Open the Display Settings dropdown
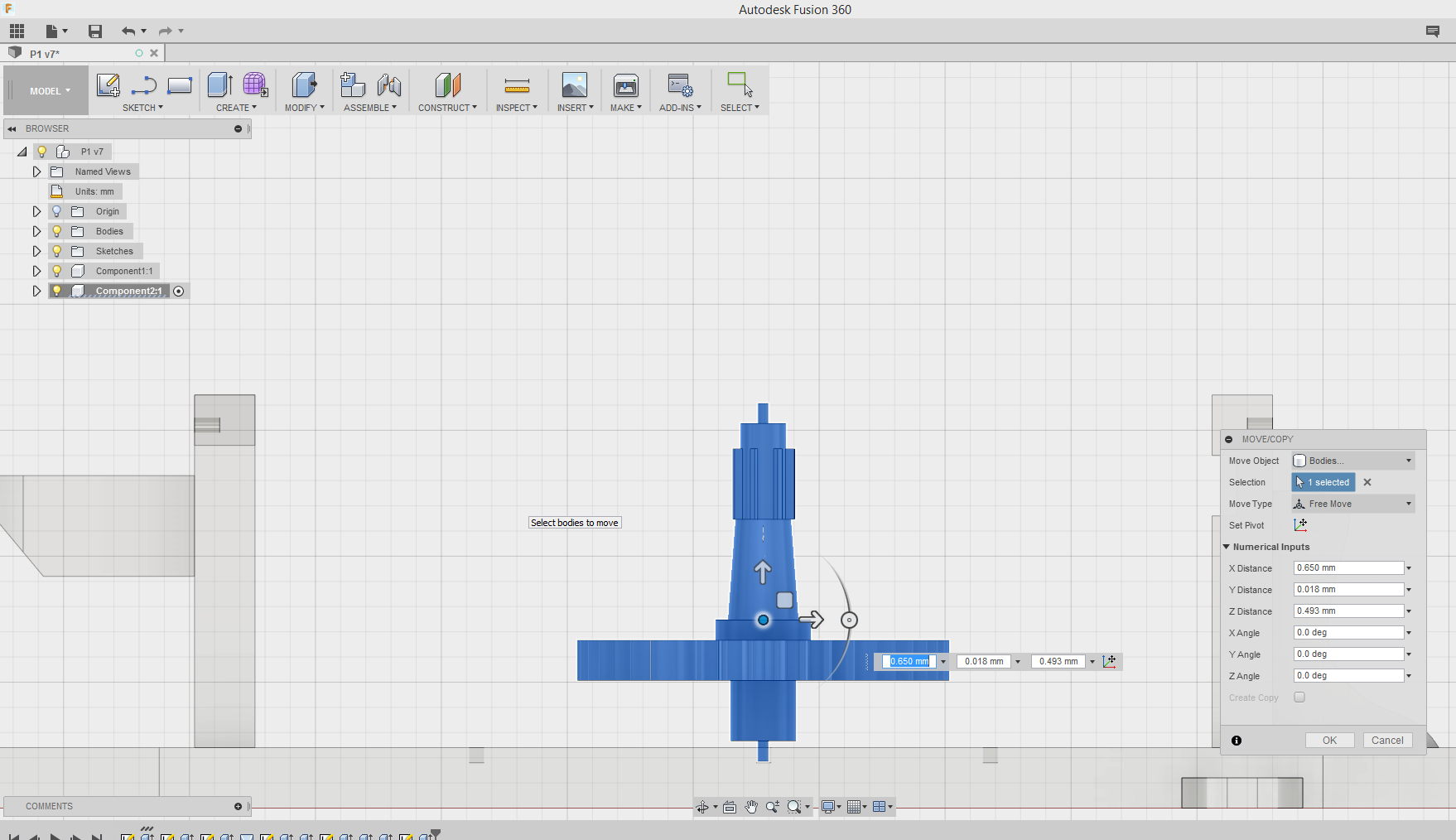 tap(831, 807)
